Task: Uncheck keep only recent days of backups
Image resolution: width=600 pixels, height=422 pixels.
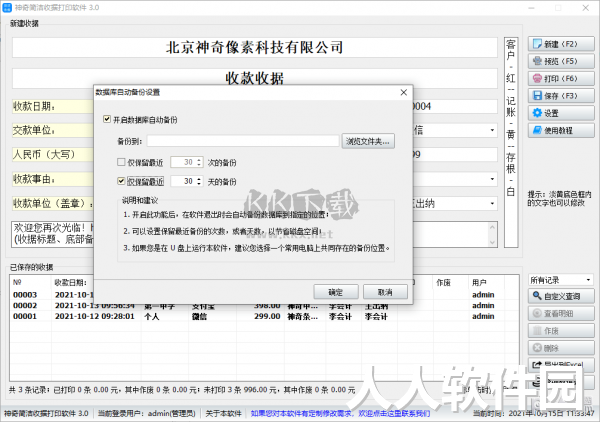Action: click(x=121, y=181)
